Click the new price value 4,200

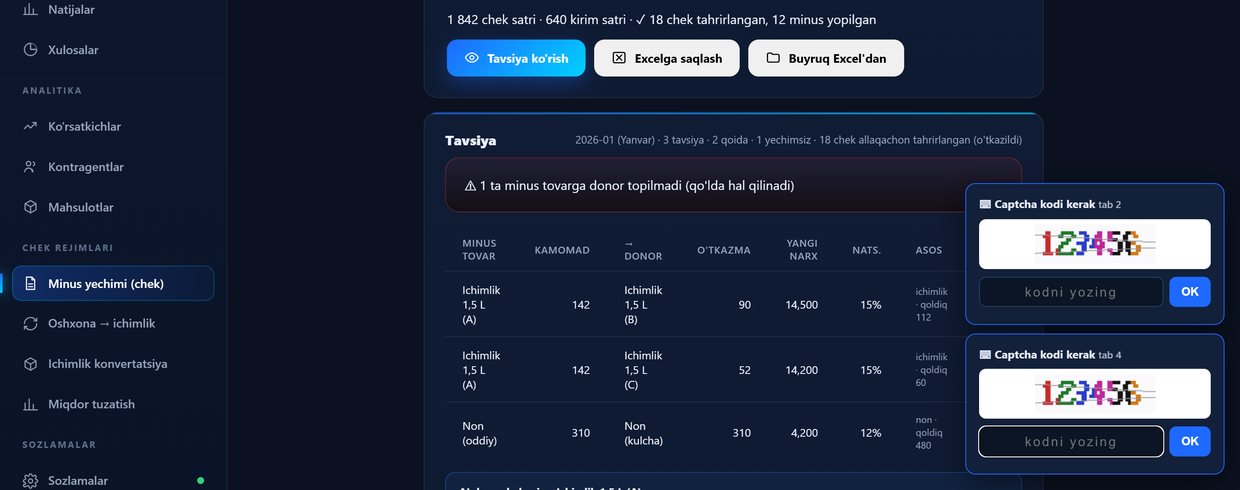pos(805,433)
